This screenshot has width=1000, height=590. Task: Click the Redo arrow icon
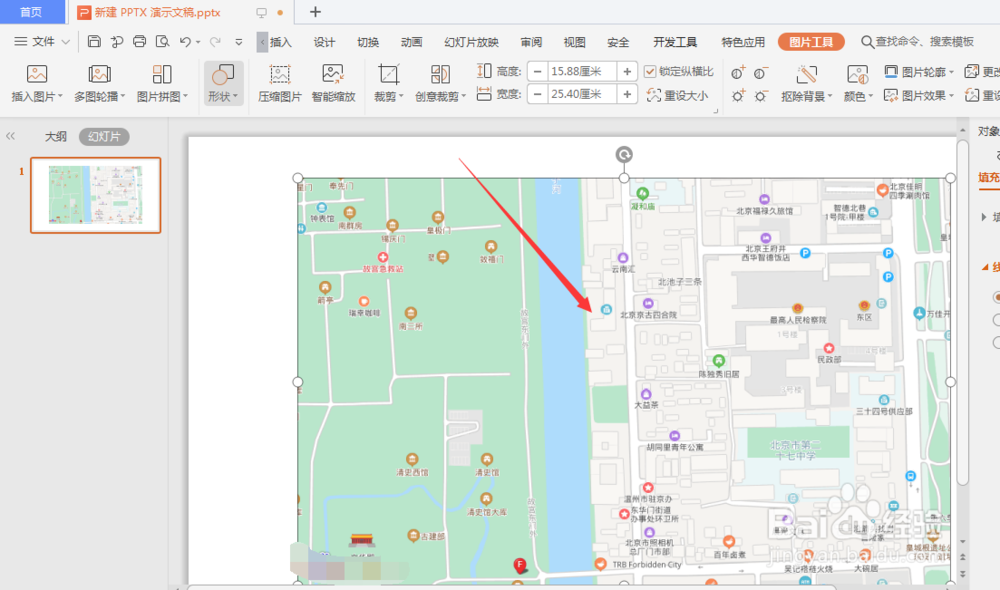point(216,41)
